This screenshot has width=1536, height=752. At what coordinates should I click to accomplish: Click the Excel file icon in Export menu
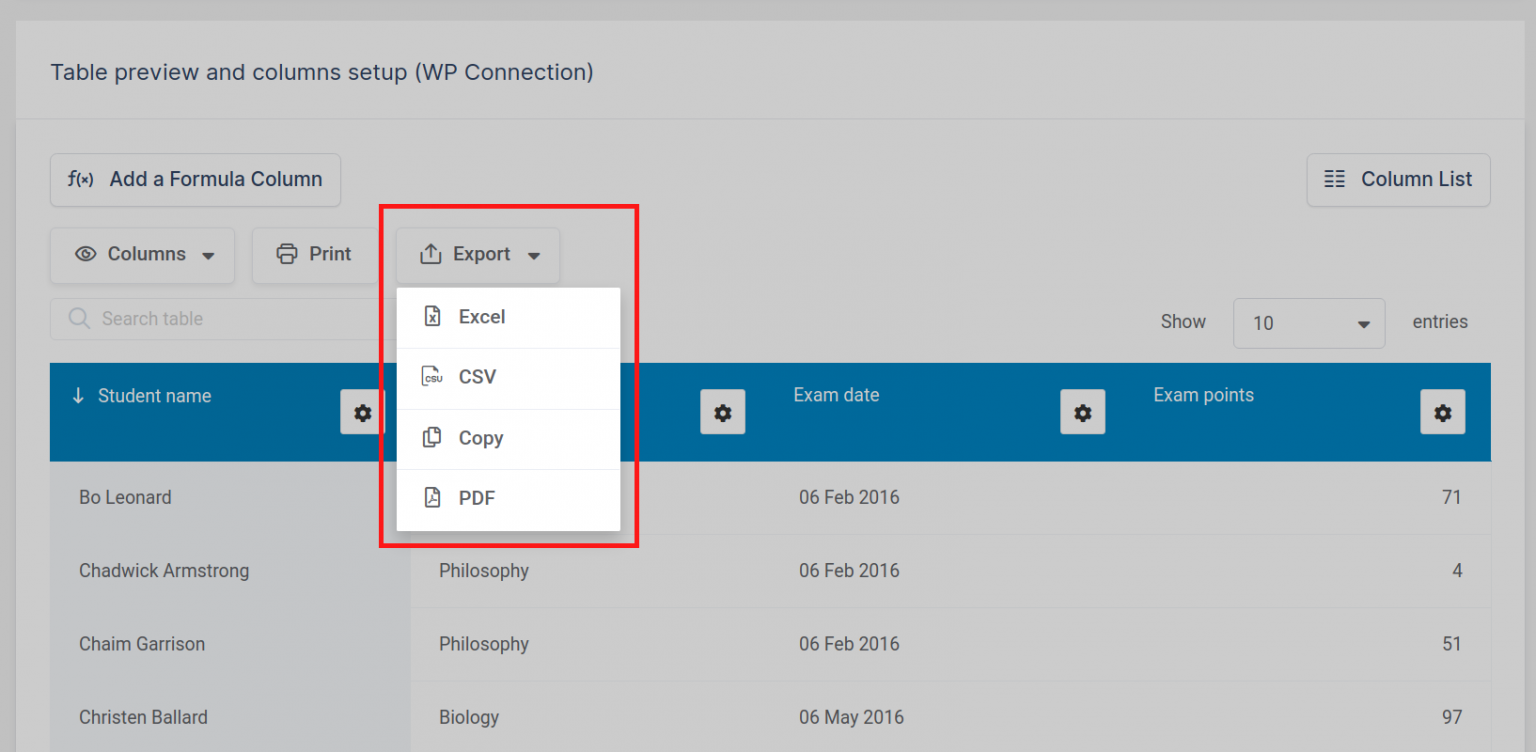point(432,317)
